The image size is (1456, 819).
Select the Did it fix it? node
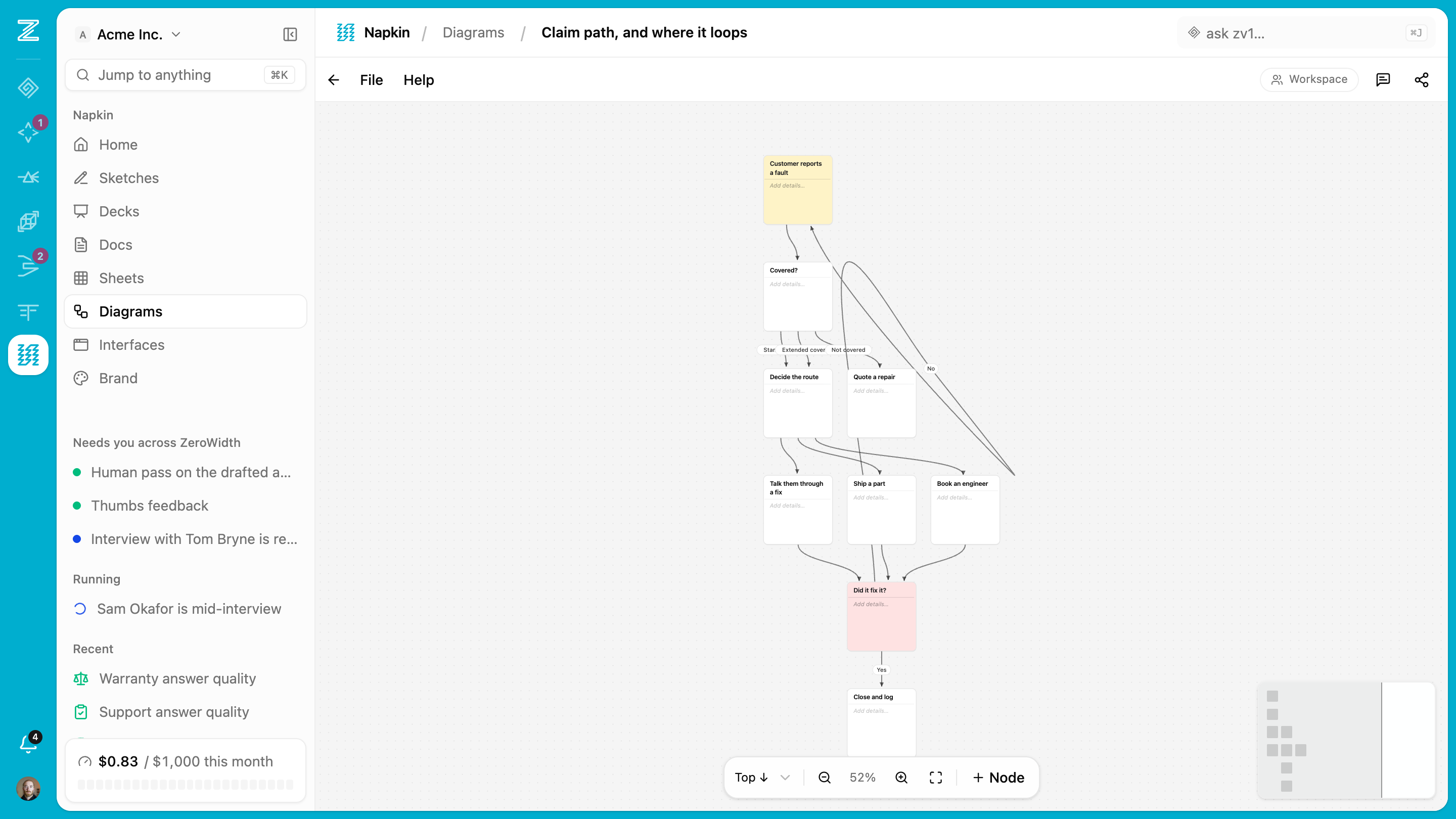click(881, 617)
